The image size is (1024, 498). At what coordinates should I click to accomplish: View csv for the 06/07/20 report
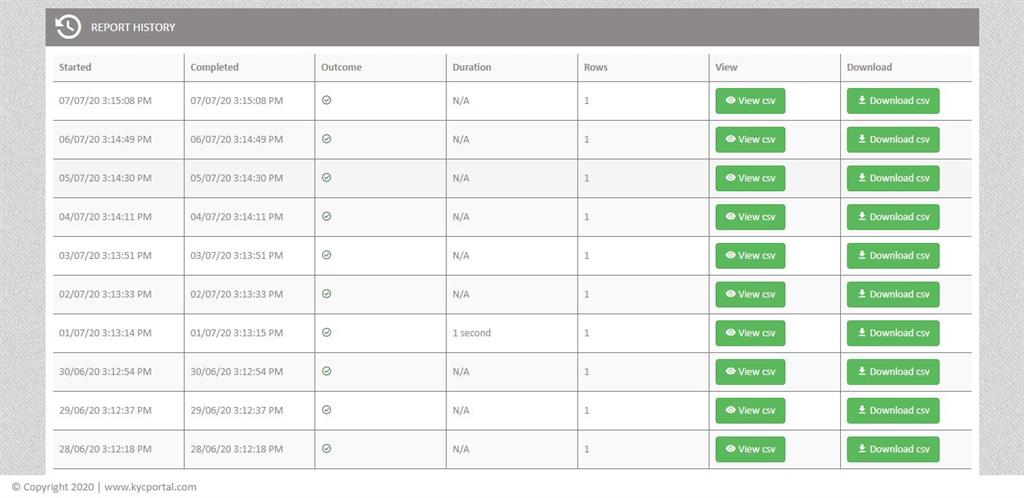point(750,140)
